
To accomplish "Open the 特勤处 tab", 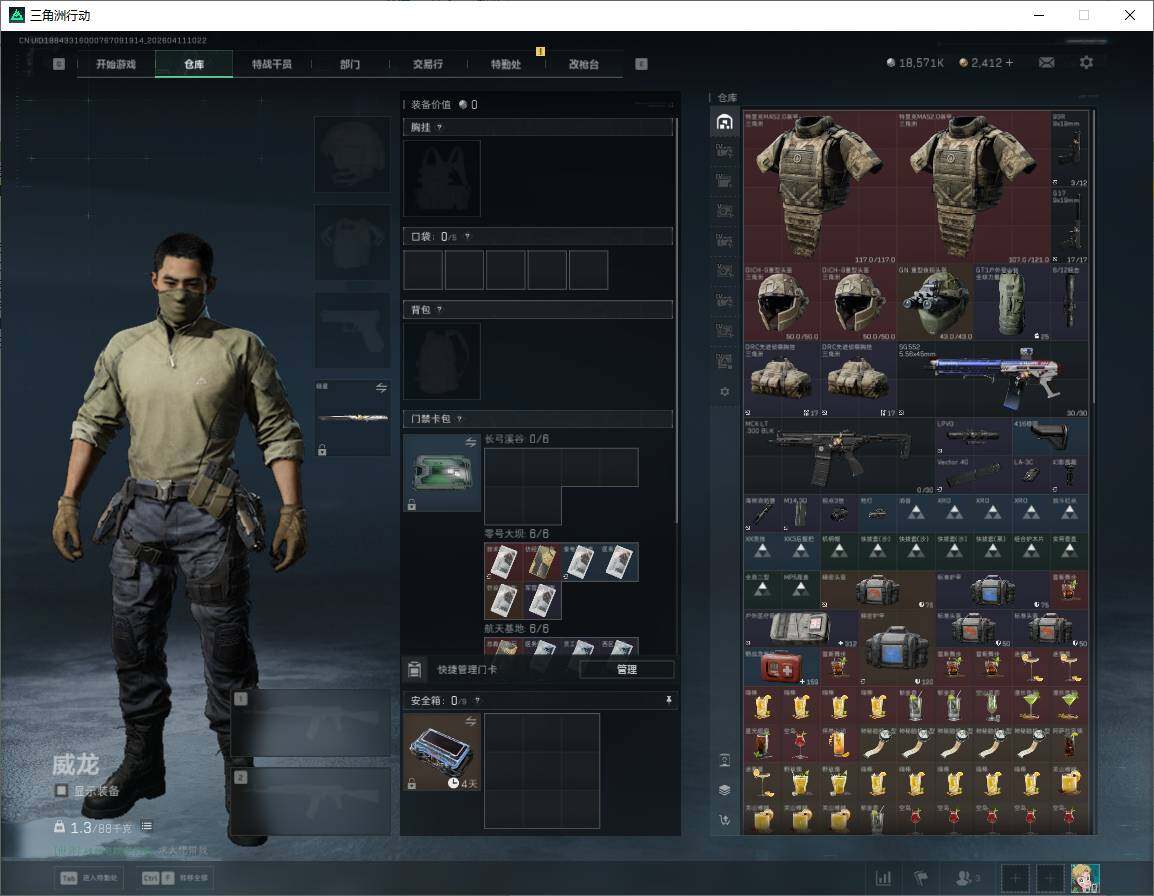I will pos(506,64).
